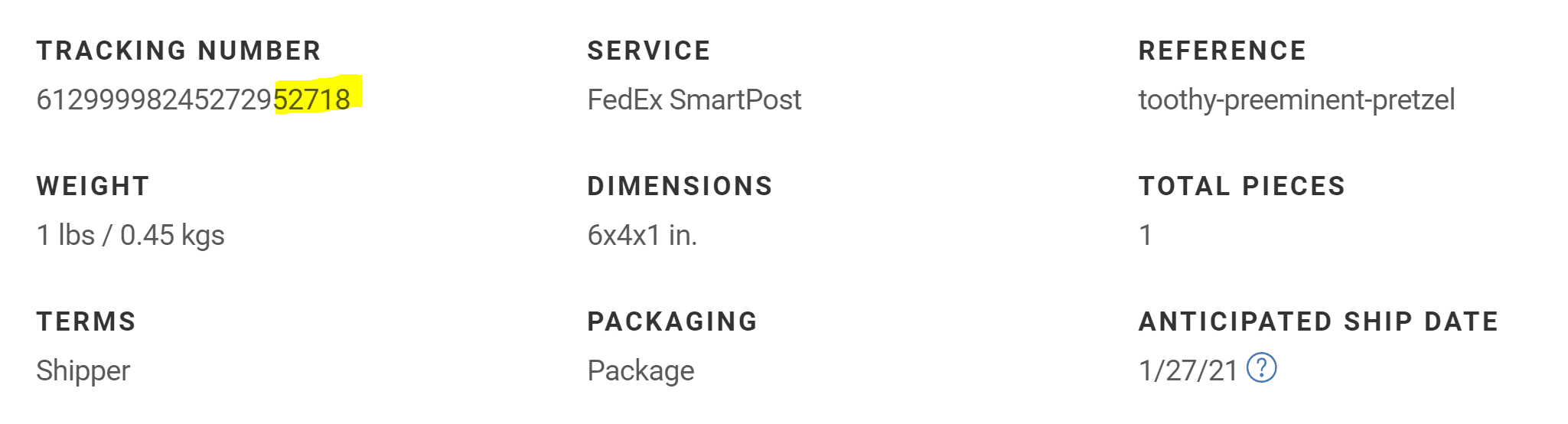The height and width of the screenshot is (424, 1568).
Task: Click the Package packaging value
Action: pyautogui.click(x=640, y=371)
